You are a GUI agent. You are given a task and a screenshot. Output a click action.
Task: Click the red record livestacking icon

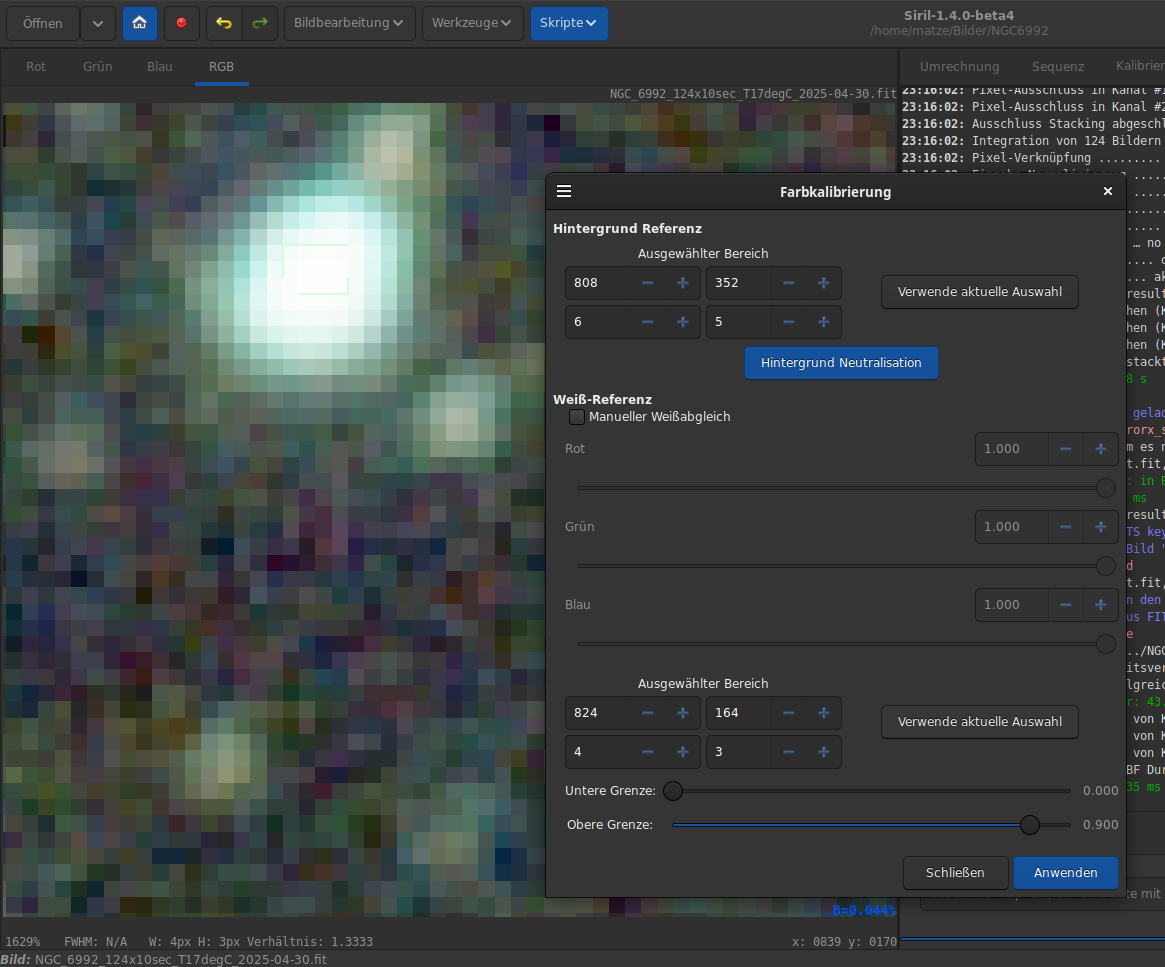tap(181, 23)
